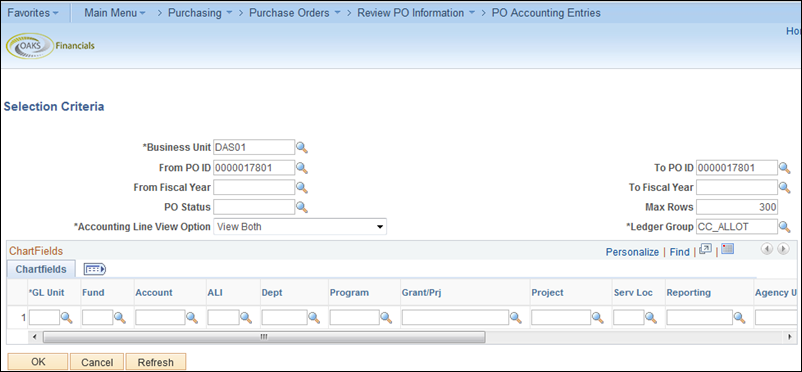This screenshot has height=372, width=802.
Task: Open Accounting Line View Option dropdown
Action: coord(300,227)
